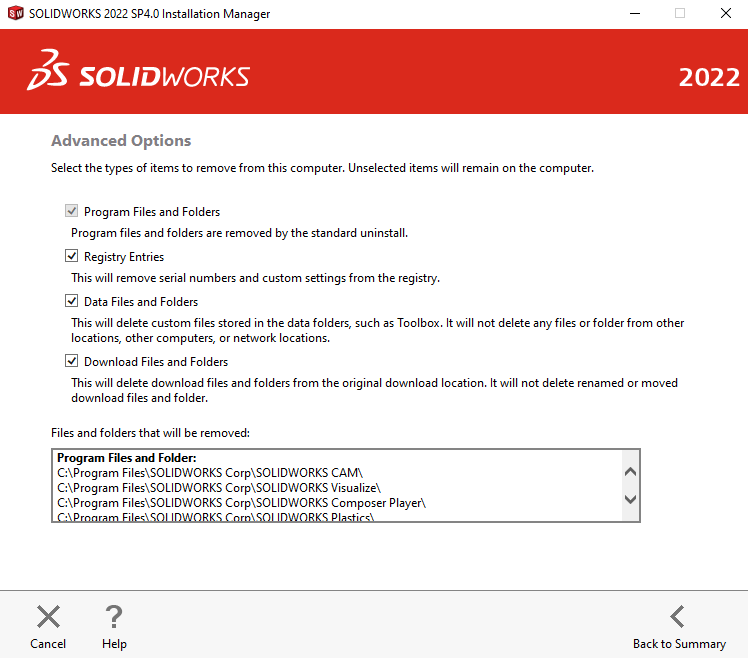
Task: Click the SOLIDWORKS logo in the red banner
Action: point(139,77)
